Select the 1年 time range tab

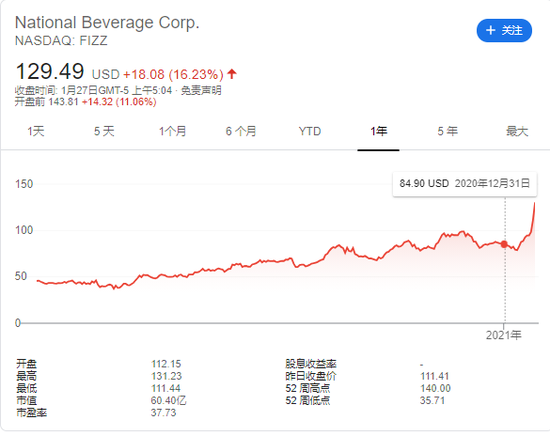point(378,132)
